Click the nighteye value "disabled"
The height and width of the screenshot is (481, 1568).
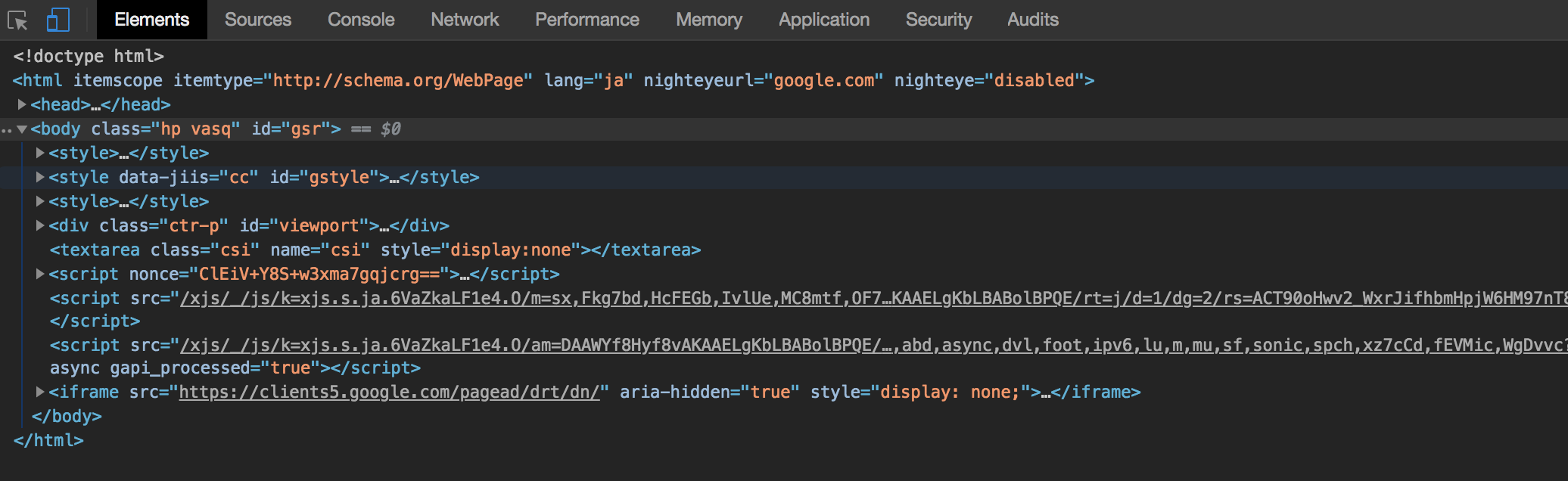(1034, 80)
